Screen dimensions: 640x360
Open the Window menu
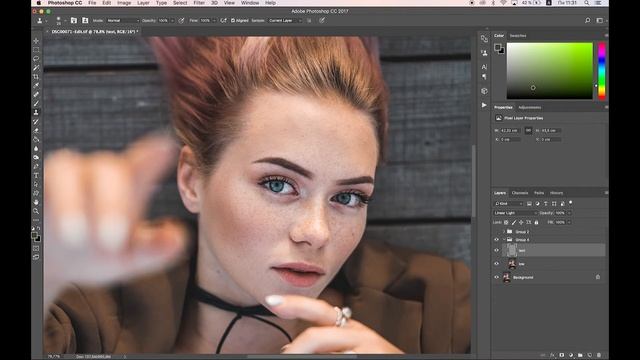(x=250, y=3)
